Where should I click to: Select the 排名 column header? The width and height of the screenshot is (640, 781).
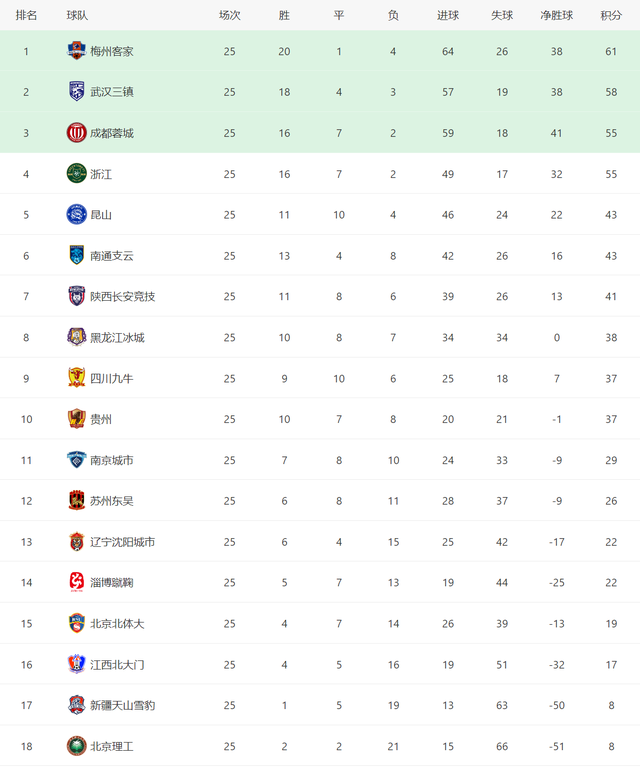click(x=26, y=15)
